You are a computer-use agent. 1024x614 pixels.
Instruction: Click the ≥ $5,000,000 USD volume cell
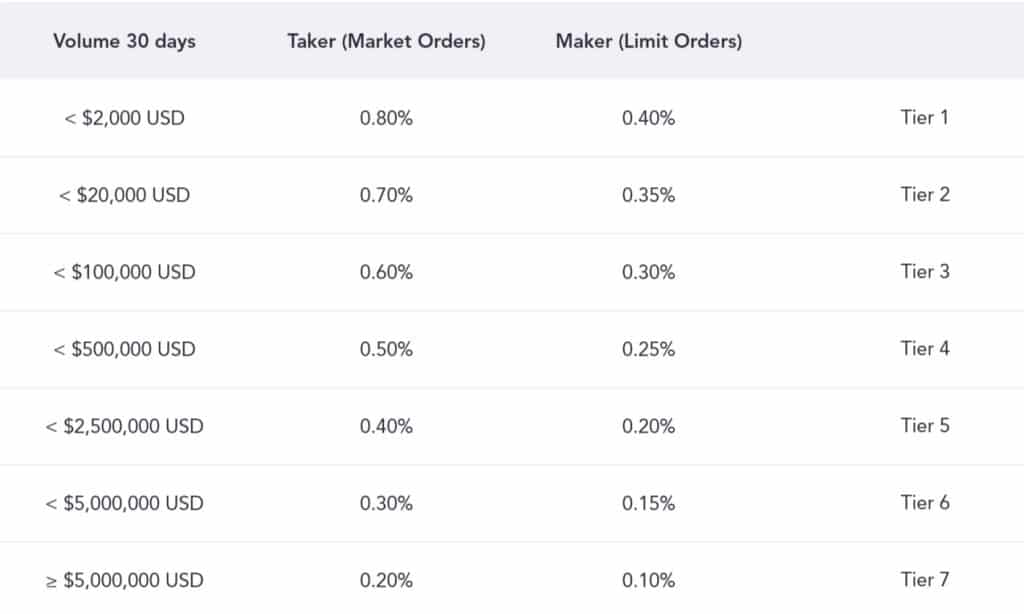coord(124,580)
